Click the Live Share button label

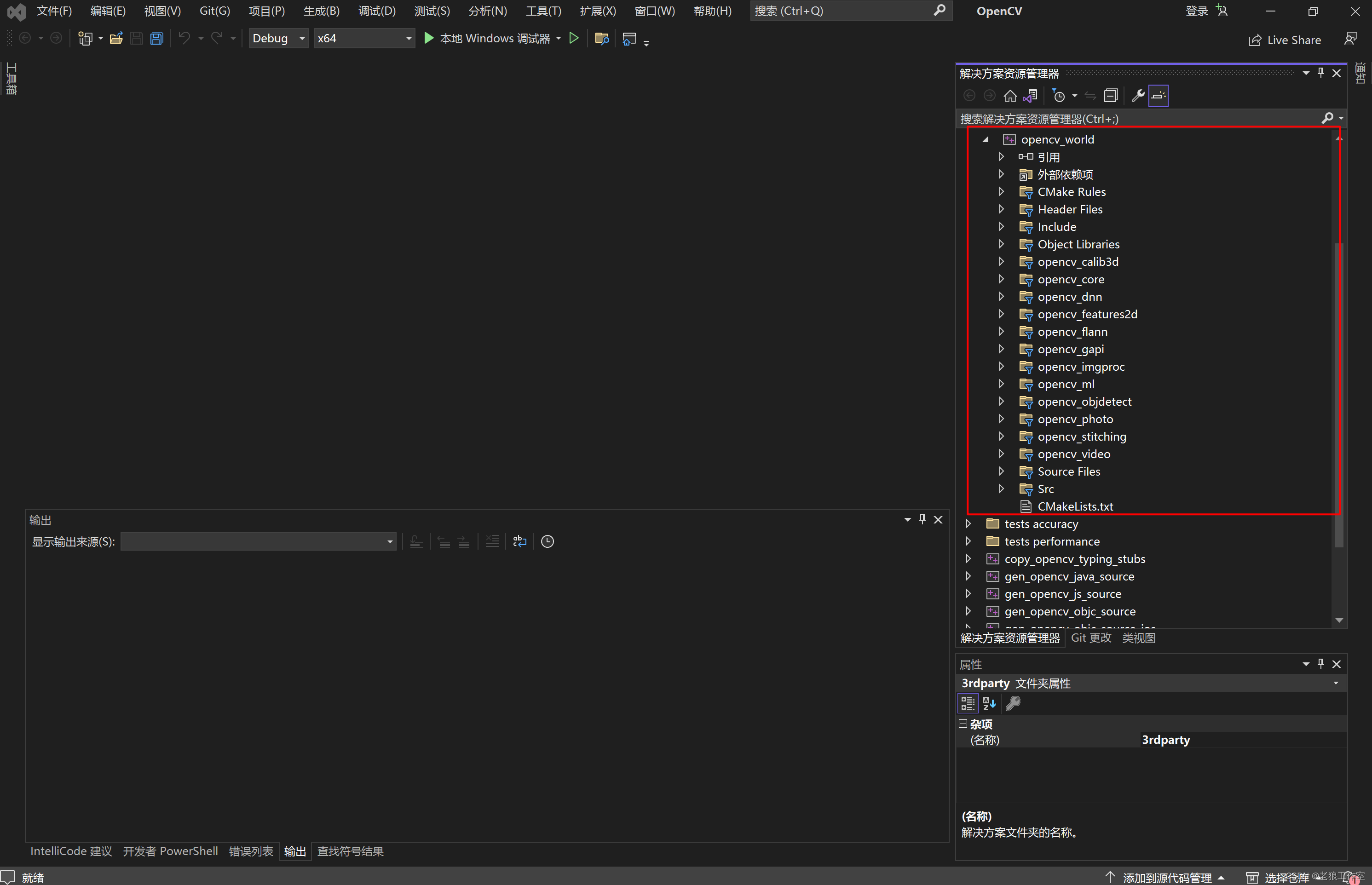[x=1294, y=40]
